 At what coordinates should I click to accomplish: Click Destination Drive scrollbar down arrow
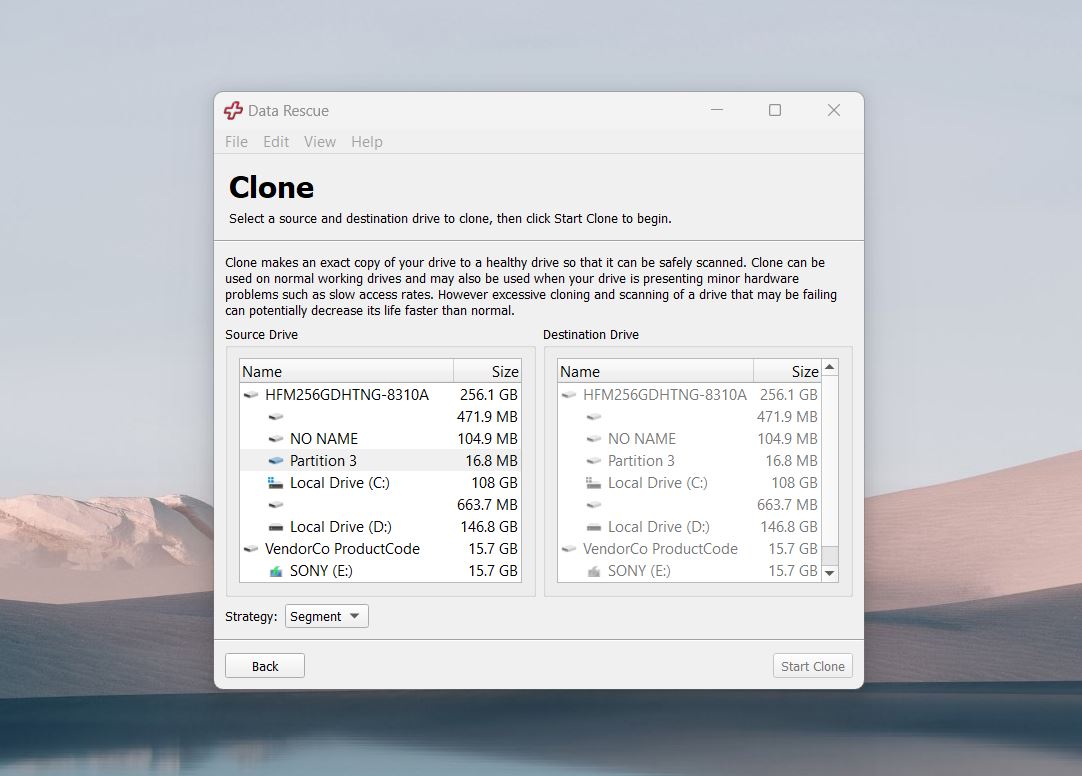(x=830, y=573)
